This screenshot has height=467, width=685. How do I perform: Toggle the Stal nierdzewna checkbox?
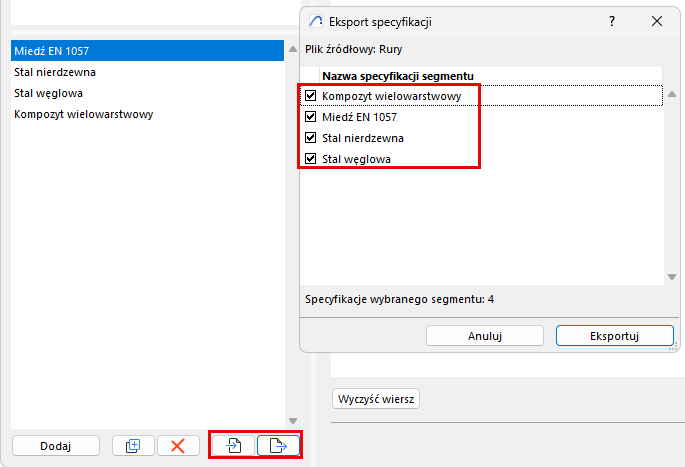pyautogui.click(x=311, y=138)
